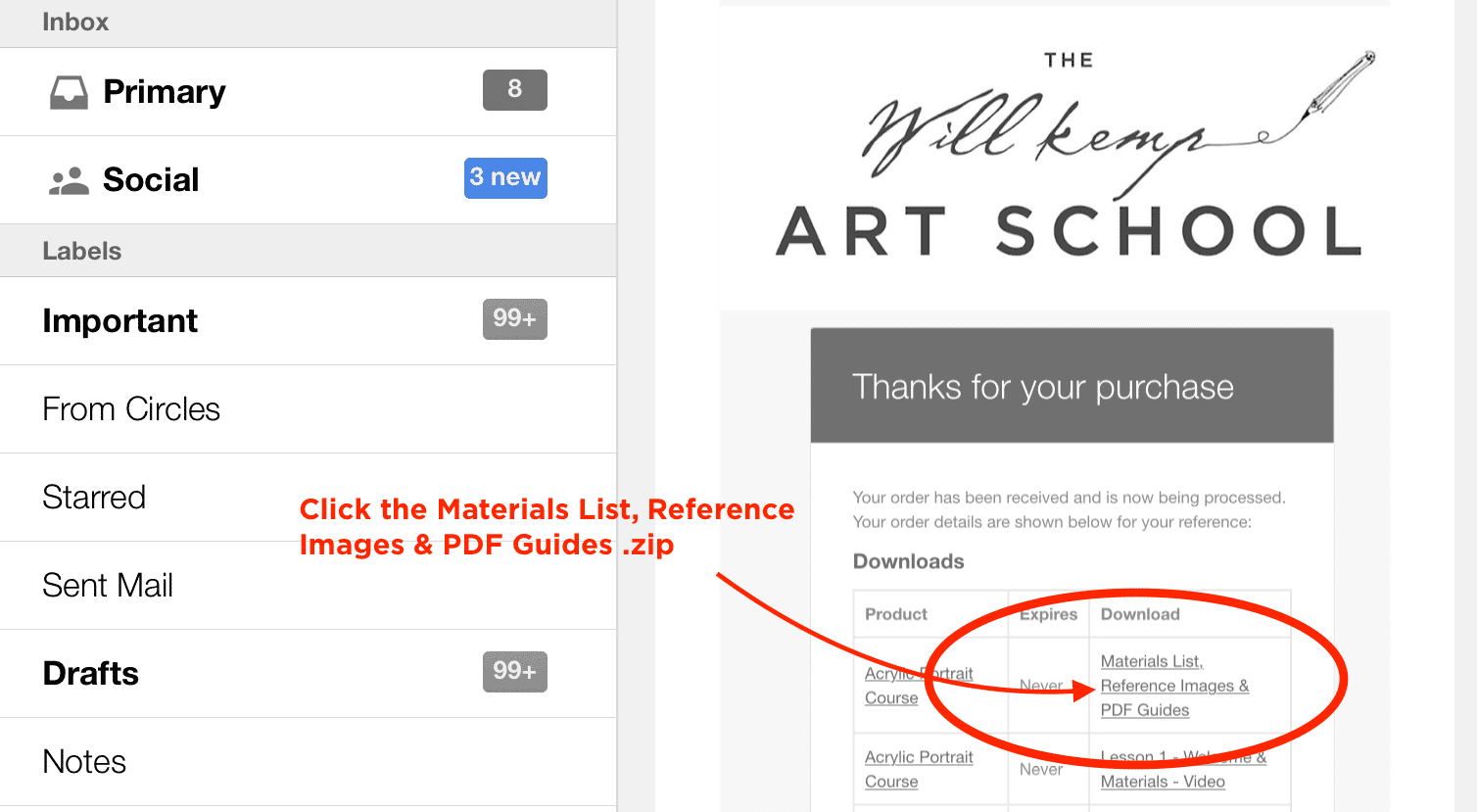This screenshot has height=812, width=1477.
Task: Open the Primary category
Action: point(164,91)
